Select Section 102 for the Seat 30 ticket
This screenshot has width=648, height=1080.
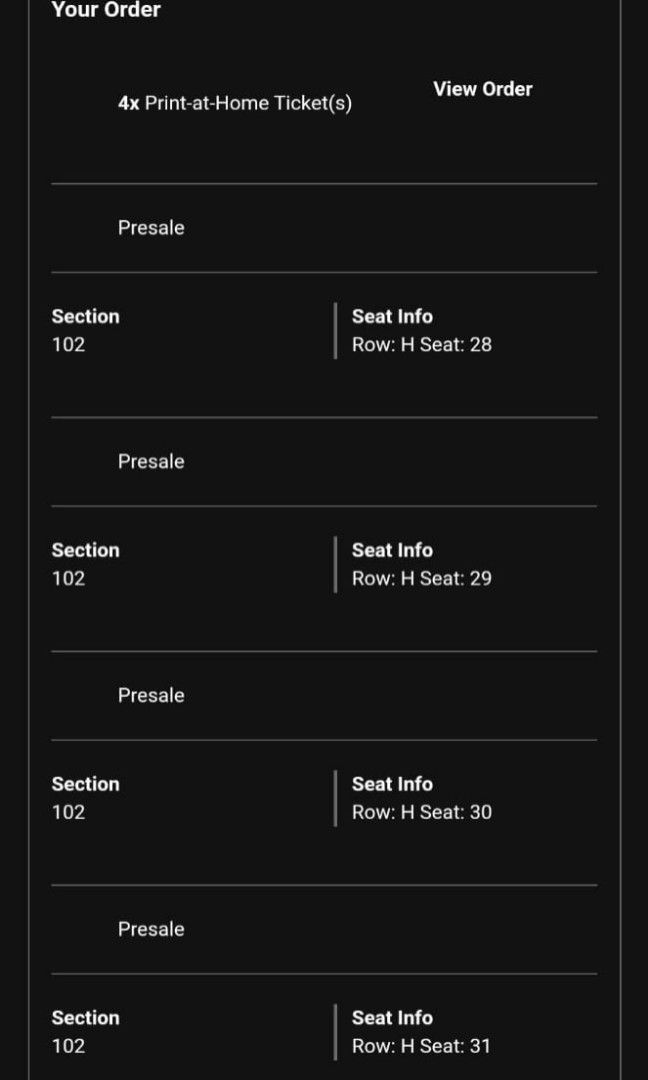(69, 812)
